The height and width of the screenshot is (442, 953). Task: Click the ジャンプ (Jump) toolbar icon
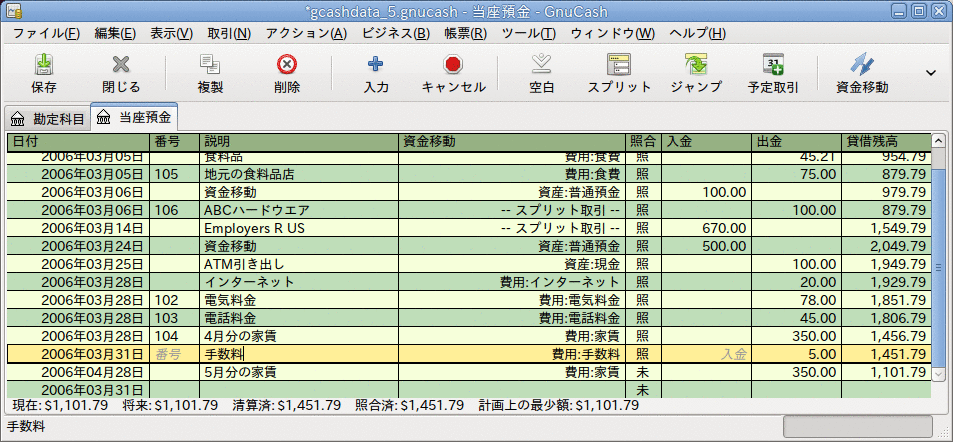[696, 64]
